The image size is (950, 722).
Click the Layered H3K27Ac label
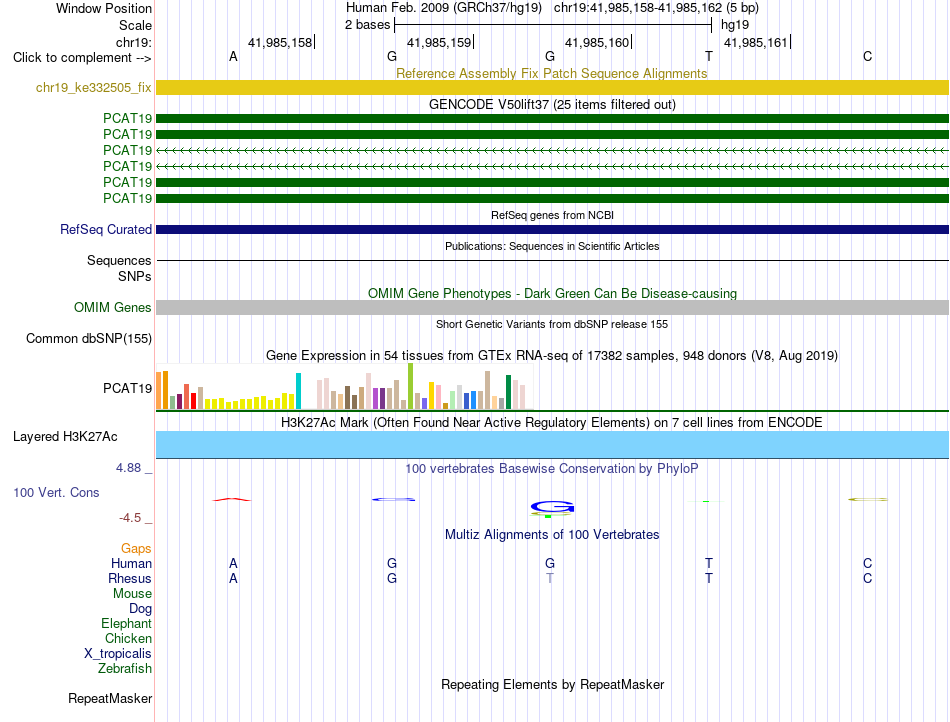click(65, 437)
